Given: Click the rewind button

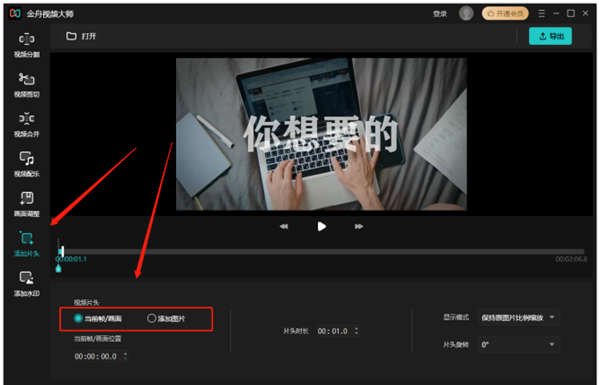Looking at the screenshot, I should (x=284, y=227).
